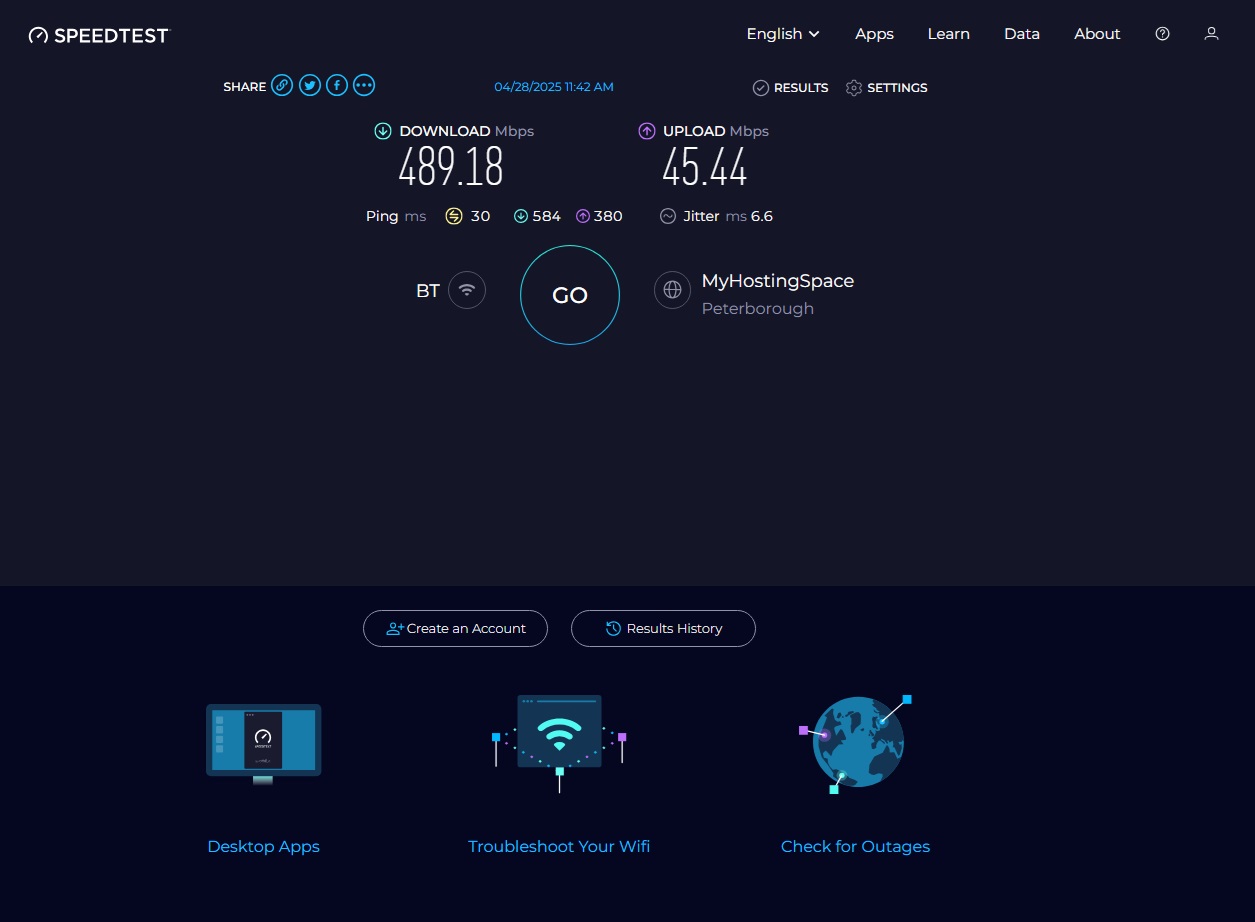The width and height of the screenshot is (1255, 922).
Task: Click the idle ping value 30
Action: [x=480, y=216]
